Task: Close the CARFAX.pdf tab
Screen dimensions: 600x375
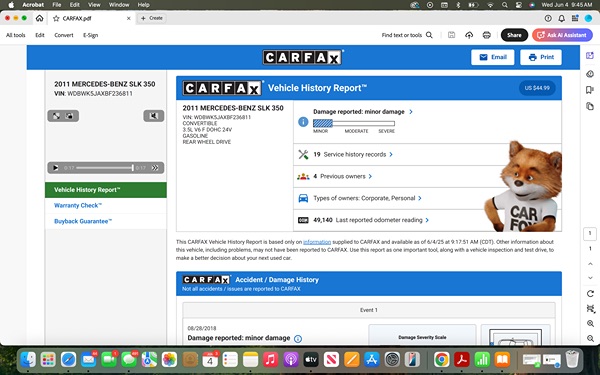Action: coord(129,18)
